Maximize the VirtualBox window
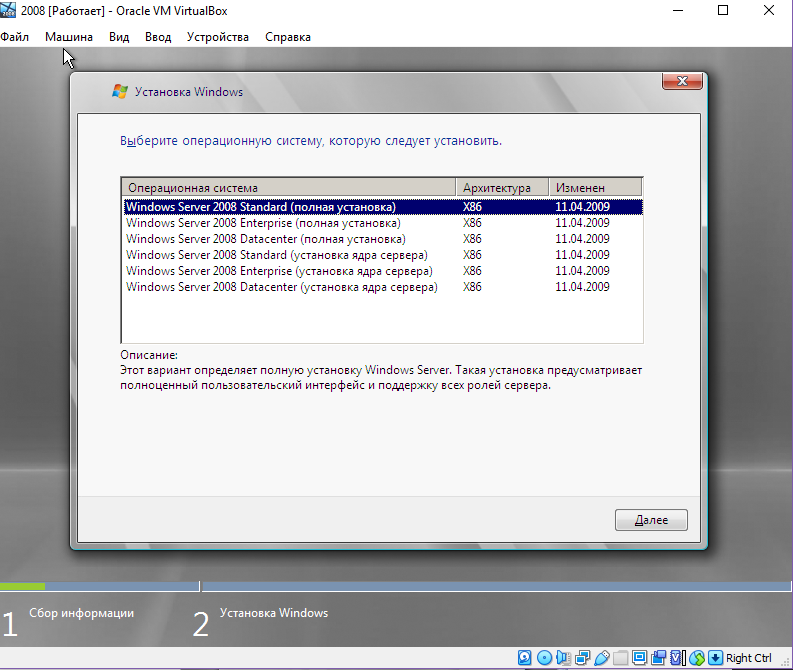The height and width of the screenshot is (670, 793). click(723, 11)
